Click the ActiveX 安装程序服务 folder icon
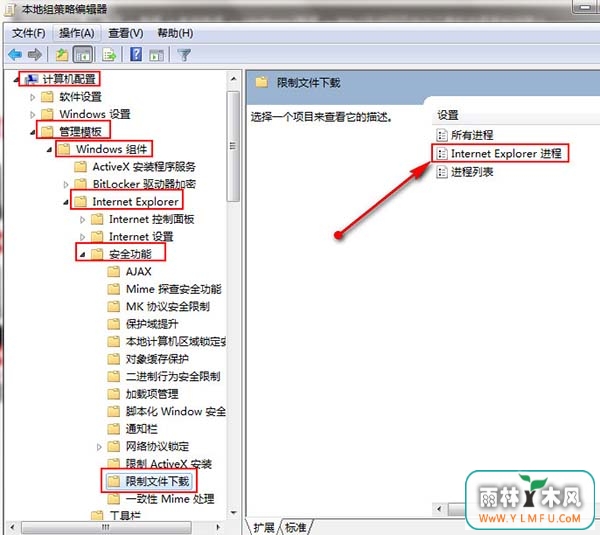 pyautogui.click(x=80, y=166)
